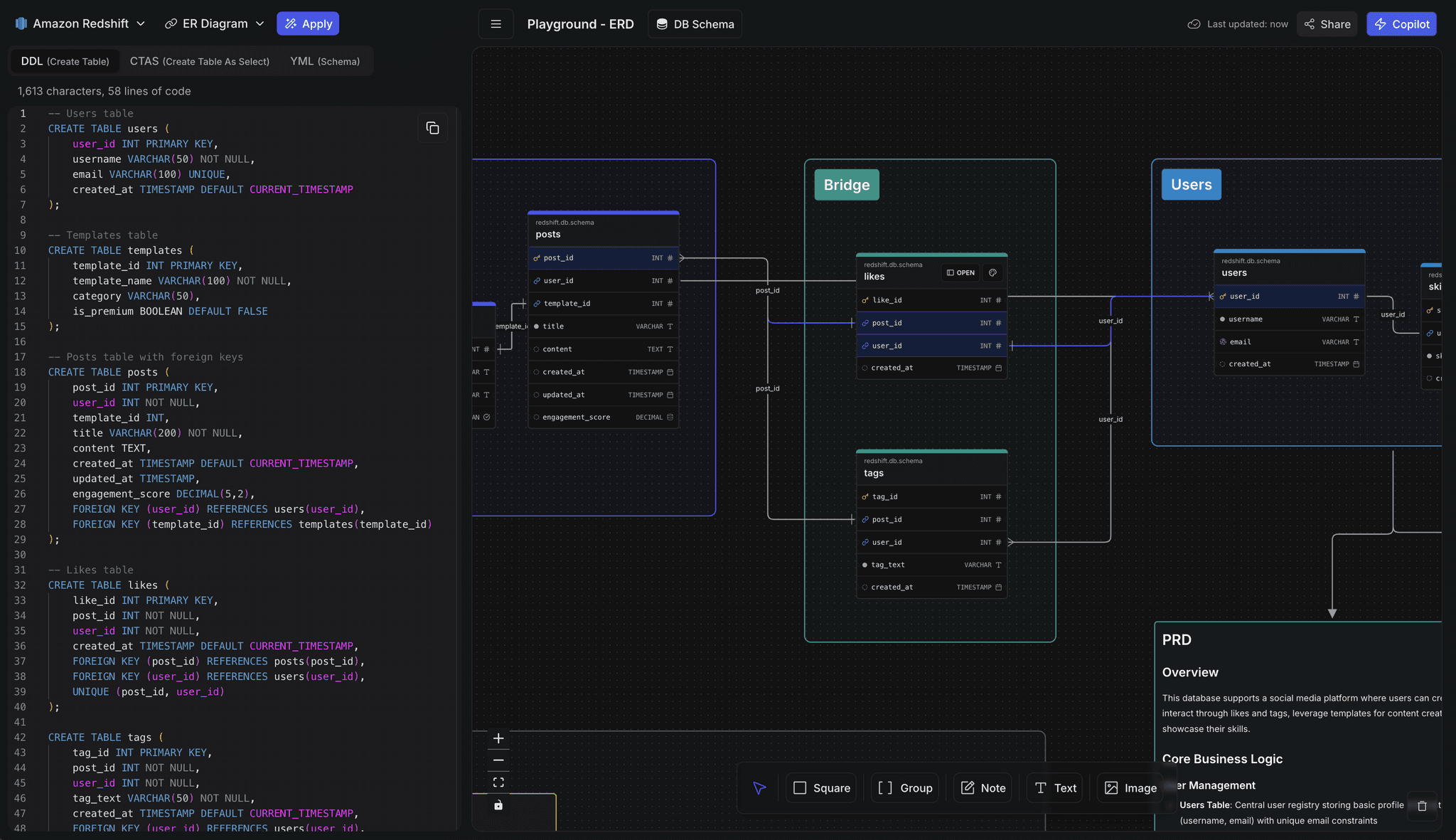Screen dimensions: 1456x840
Task: Expand the ER Diagram view selector
Action: [x=214, y=23]
